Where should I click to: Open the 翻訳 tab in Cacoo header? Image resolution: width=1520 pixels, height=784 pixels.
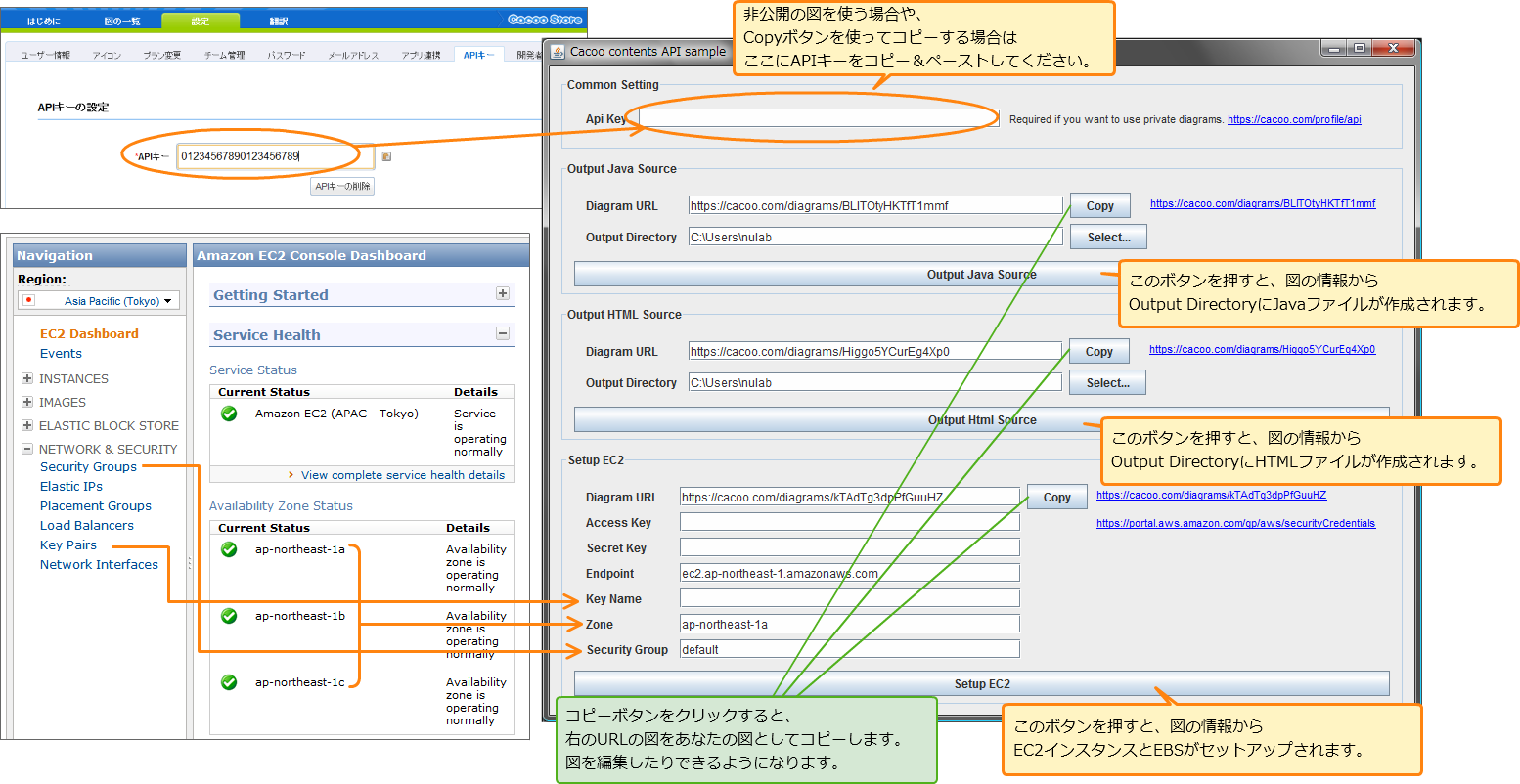point(279,21)
